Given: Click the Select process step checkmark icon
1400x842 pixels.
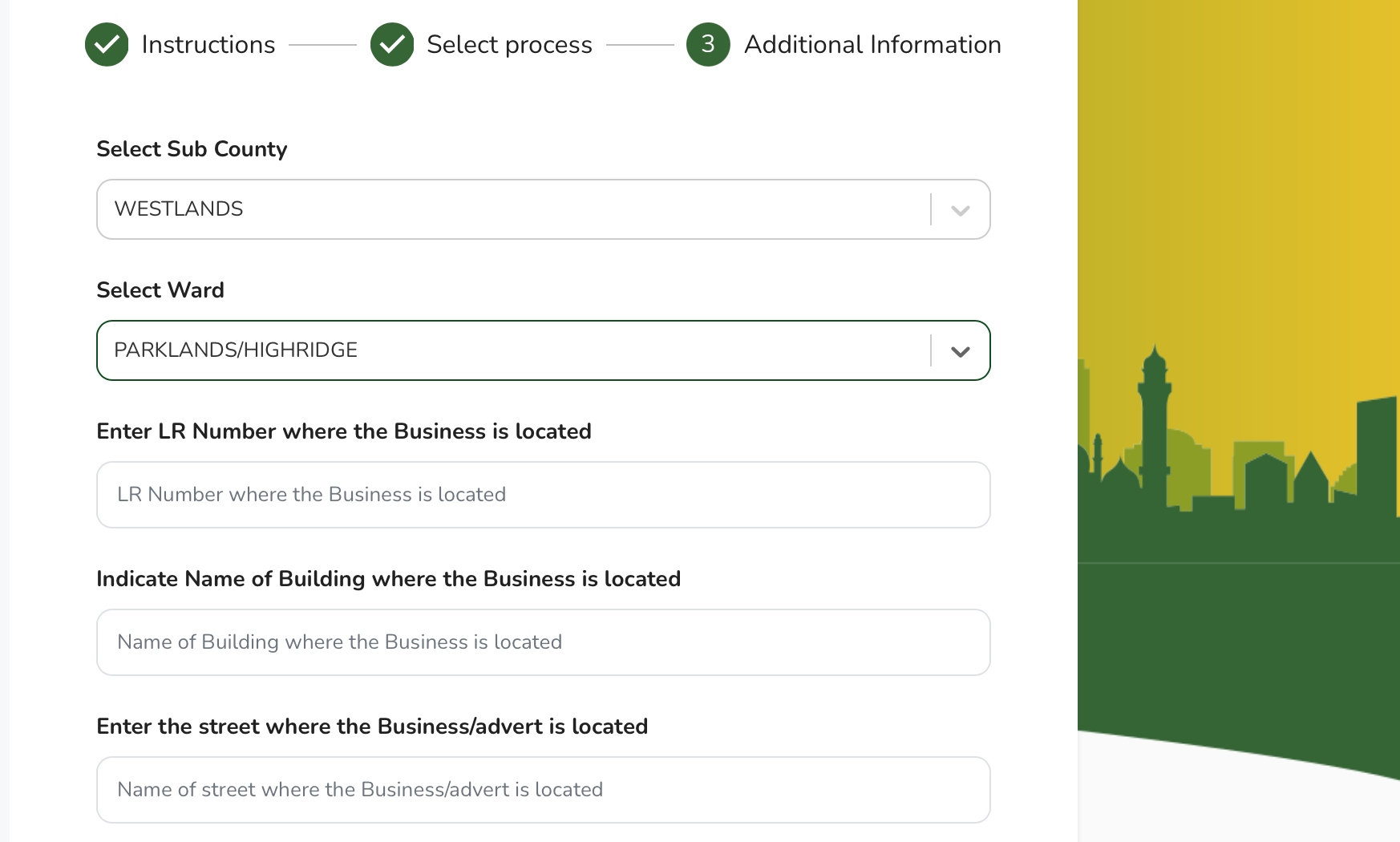Looking at the screenshot, I should 392,44.
